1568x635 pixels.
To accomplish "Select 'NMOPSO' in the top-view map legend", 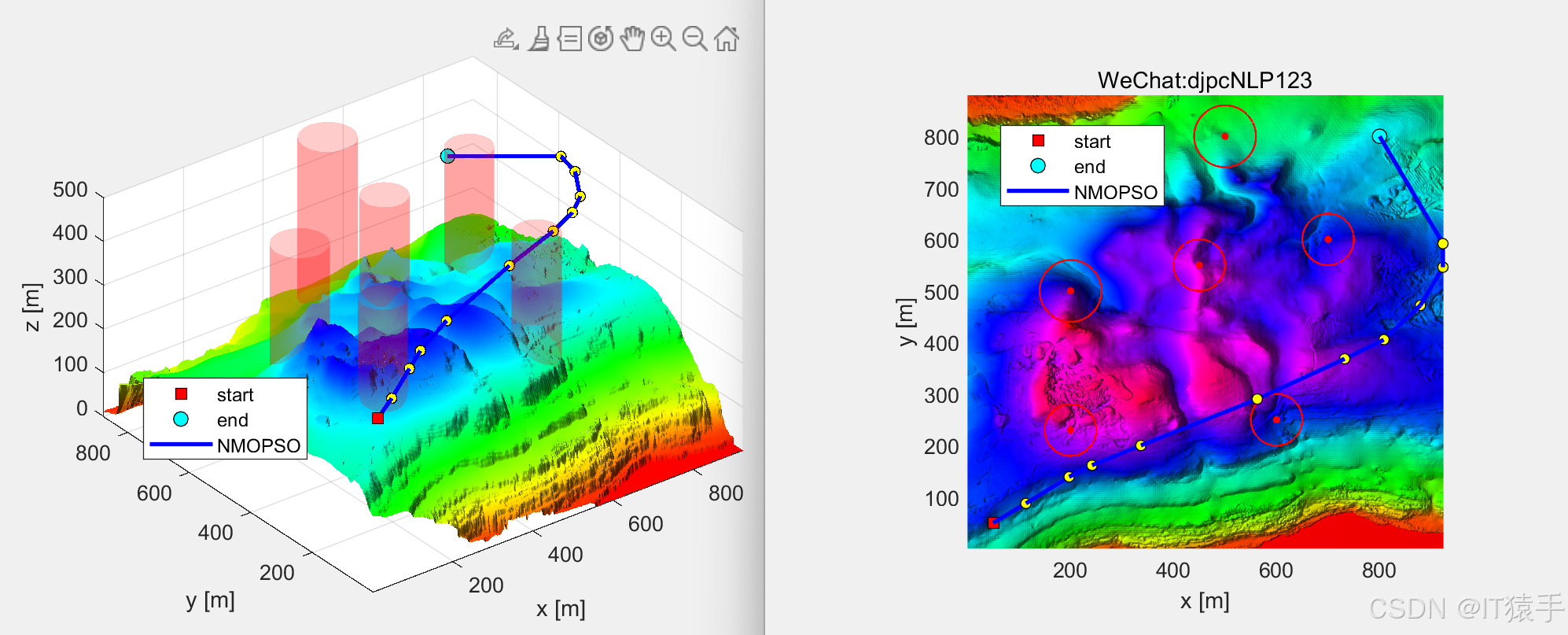I will pyautogui.click(x=1115, y=193).
